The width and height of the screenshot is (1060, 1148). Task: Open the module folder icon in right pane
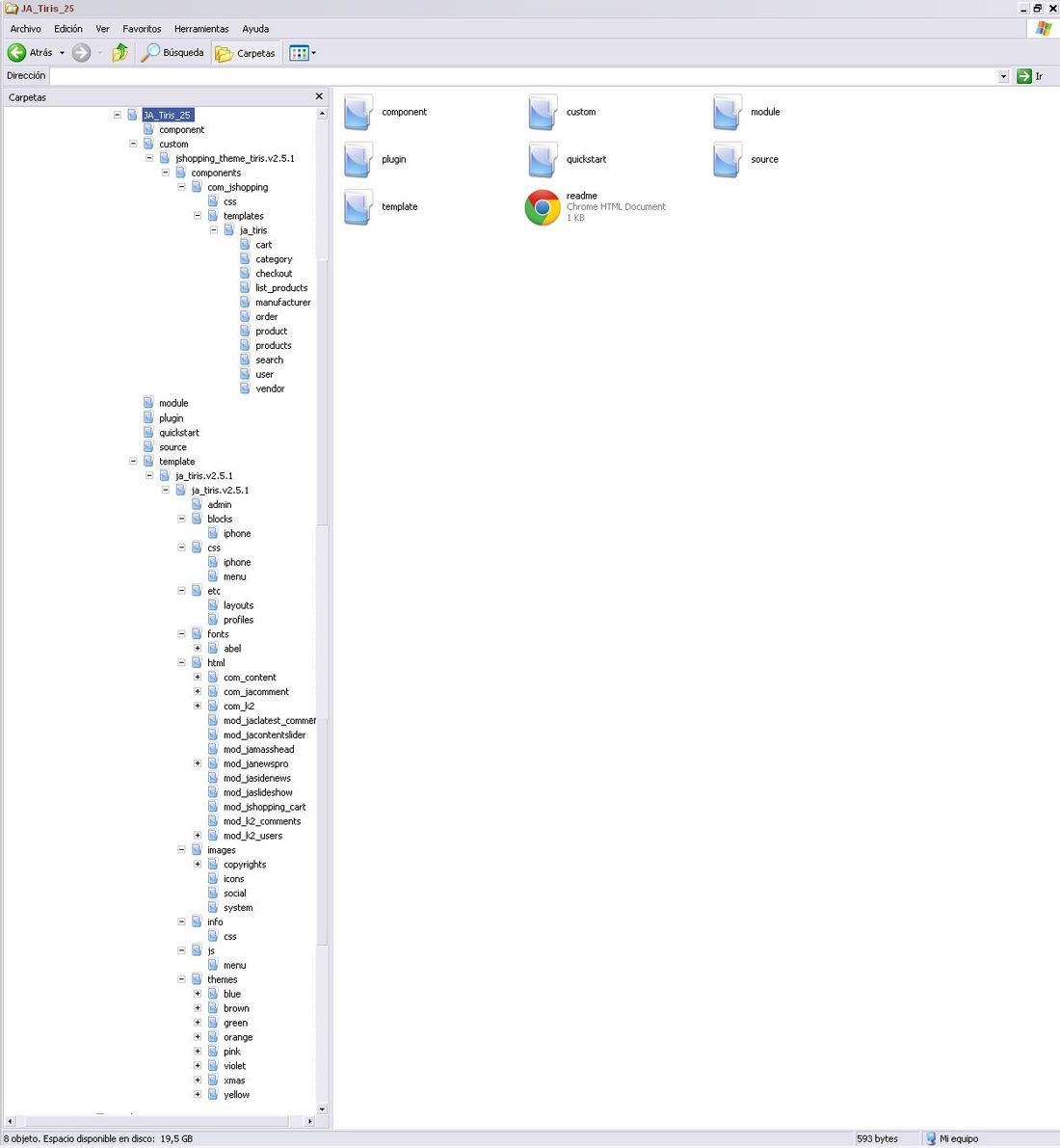[727, 112]
